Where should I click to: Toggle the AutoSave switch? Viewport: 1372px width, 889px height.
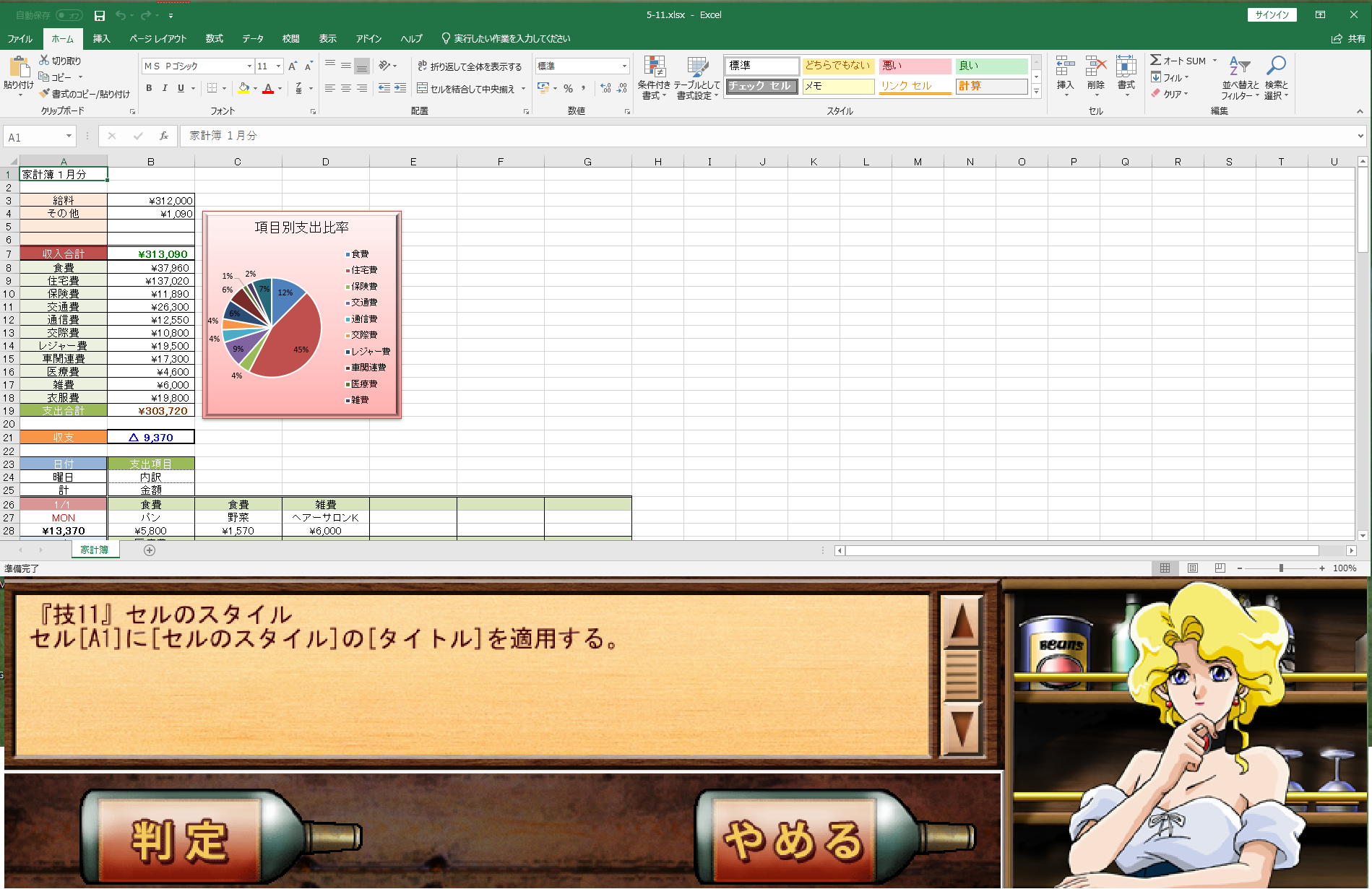click(x=69, y=15)
